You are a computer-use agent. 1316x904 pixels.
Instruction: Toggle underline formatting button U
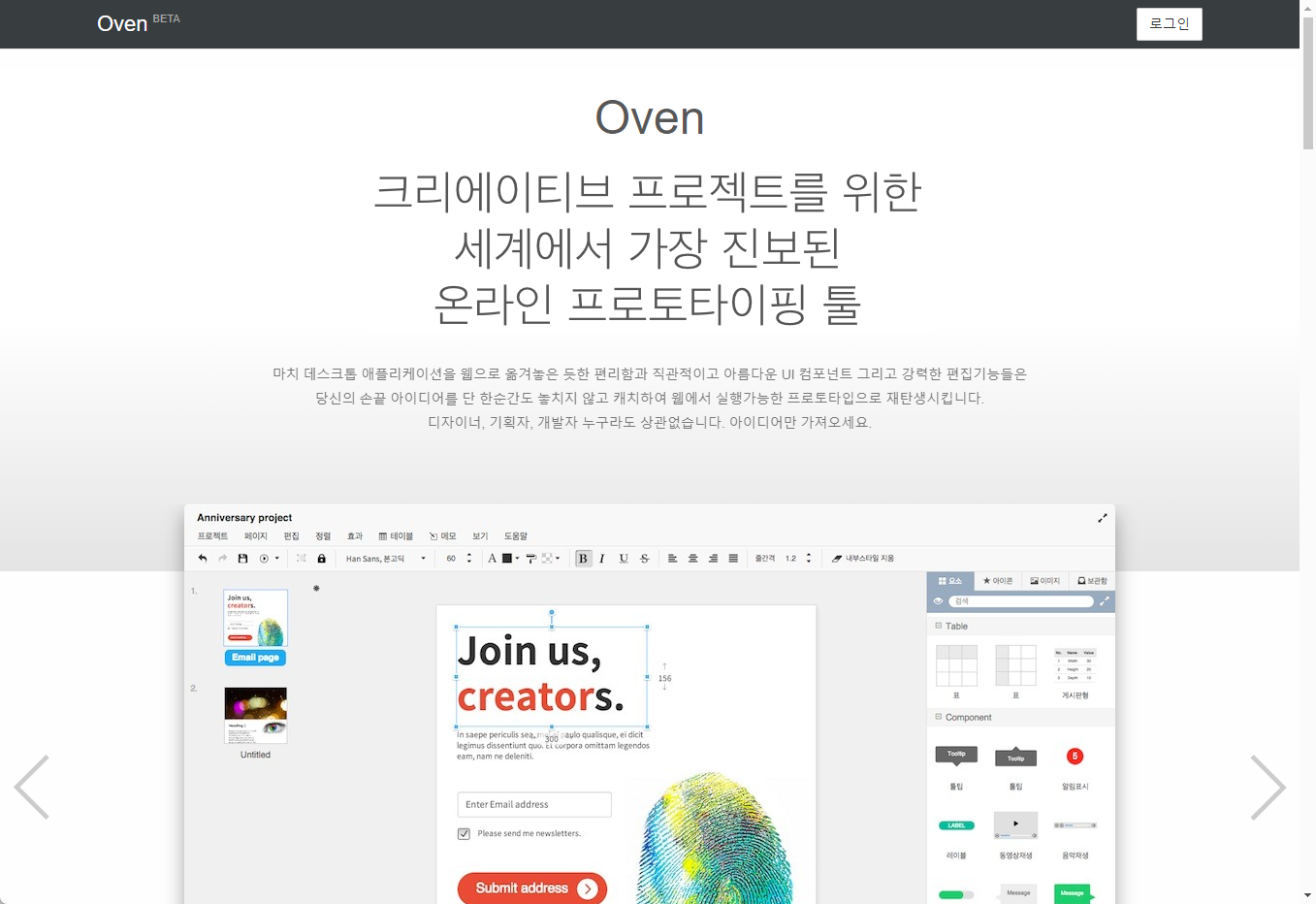(x=624, y=559)
